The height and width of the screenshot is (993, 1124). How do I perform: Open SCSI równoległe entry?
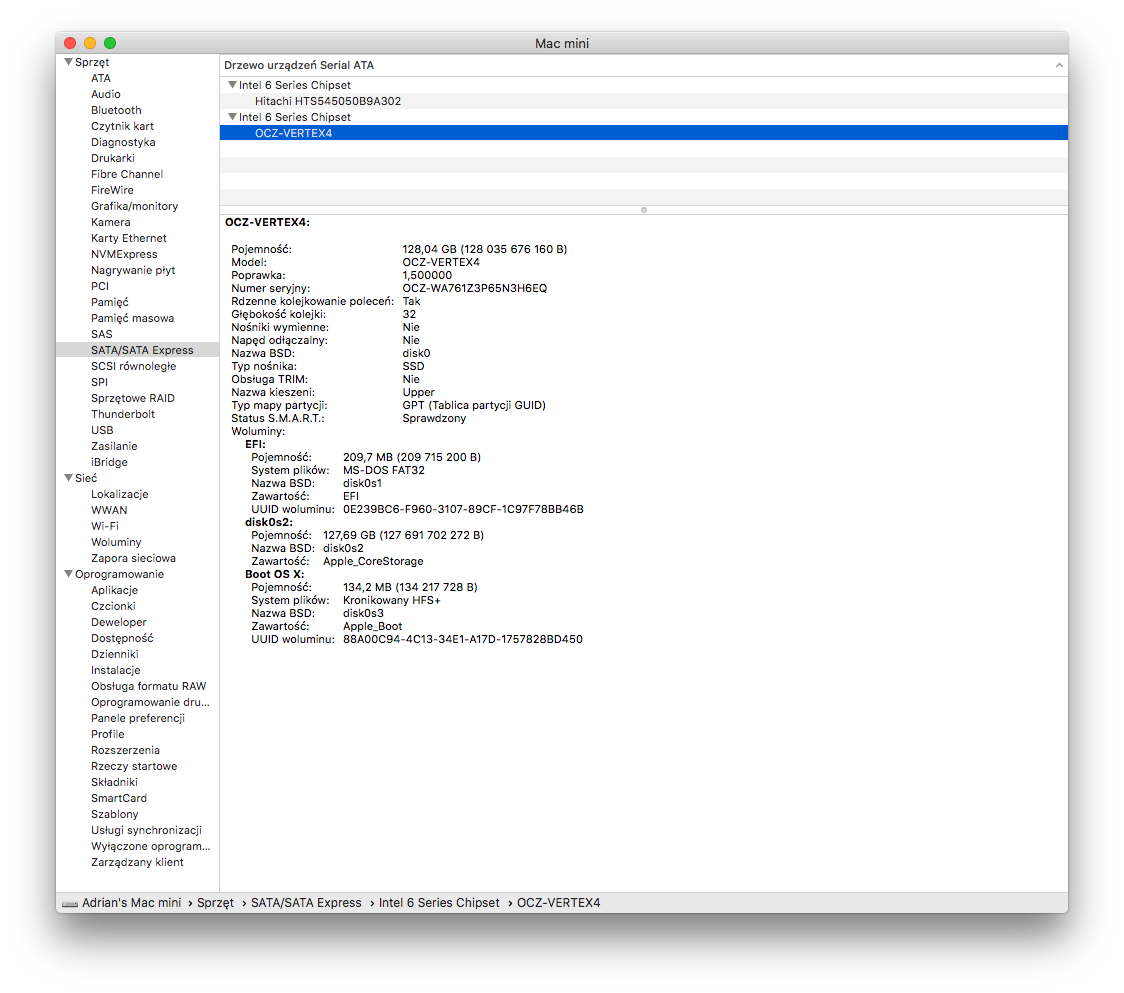point(133,366)
